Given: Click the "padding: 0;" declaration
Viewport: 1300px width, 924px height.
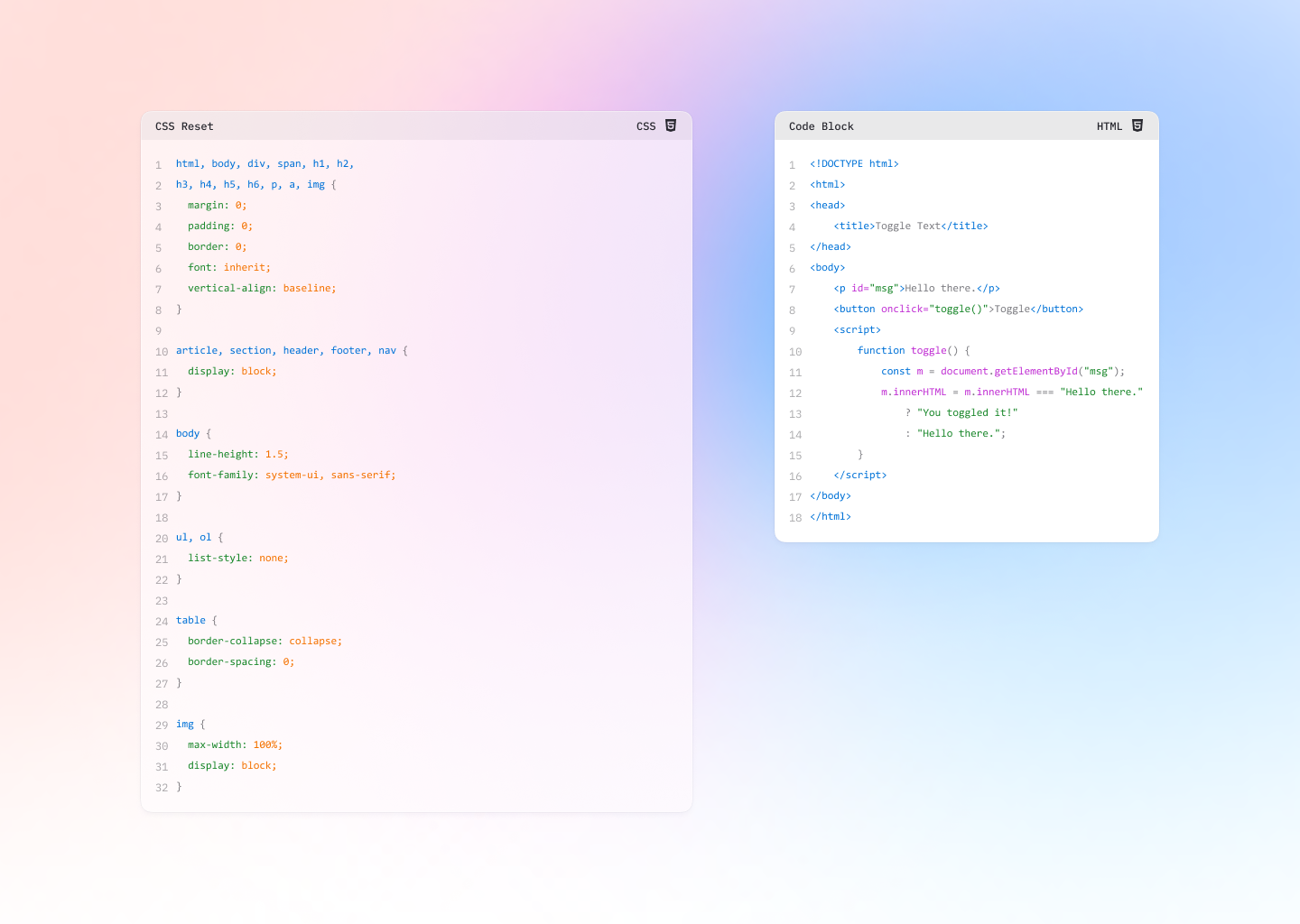Looking at the screenshot, I should coord(220,226).
